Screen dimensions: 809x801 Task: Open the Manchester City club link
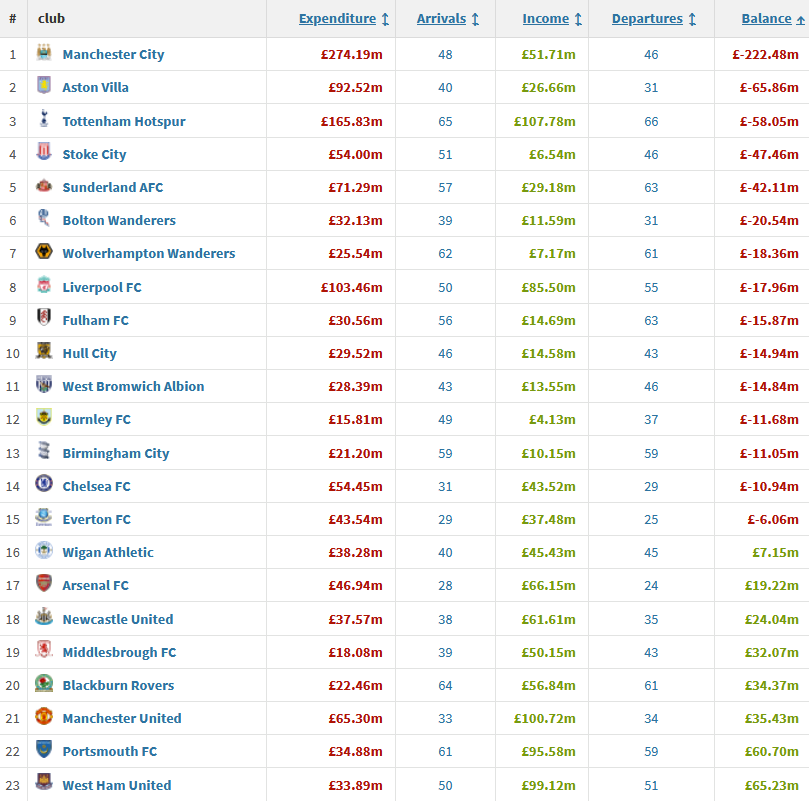coord(114,54)
